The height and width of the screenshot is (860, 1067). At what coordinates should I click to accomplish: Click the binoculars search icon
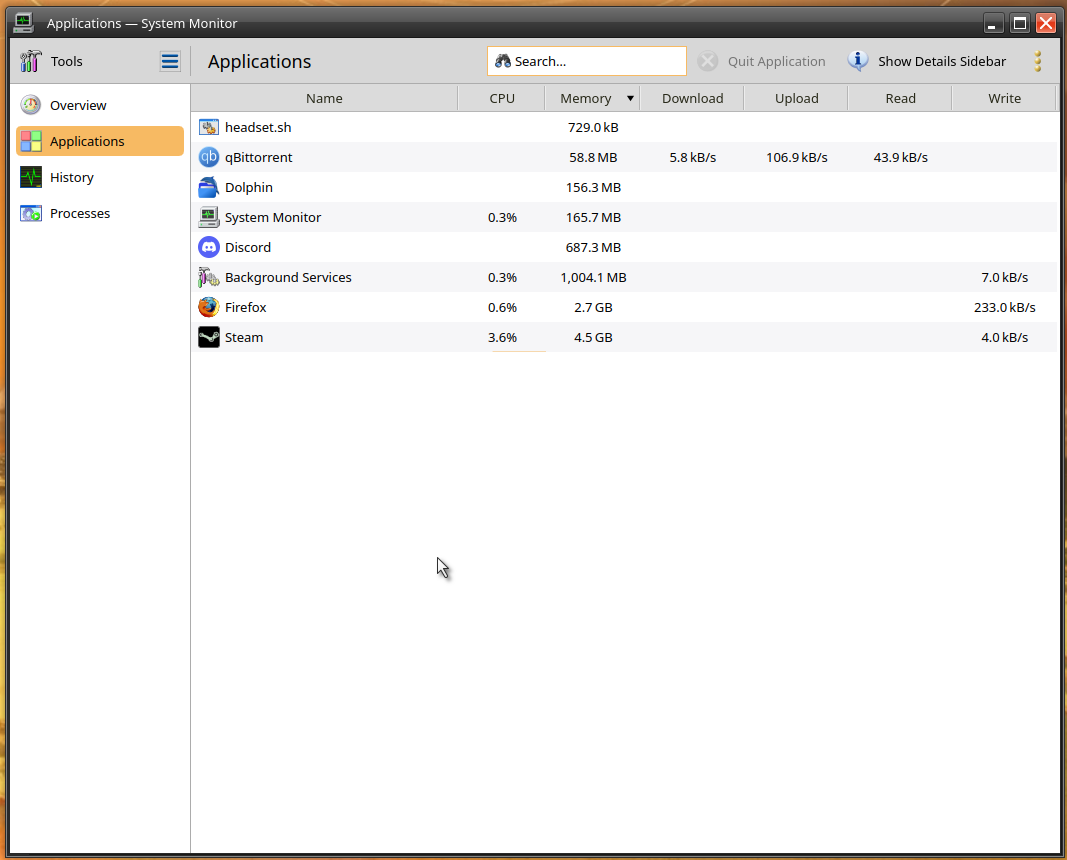(503, 61)
